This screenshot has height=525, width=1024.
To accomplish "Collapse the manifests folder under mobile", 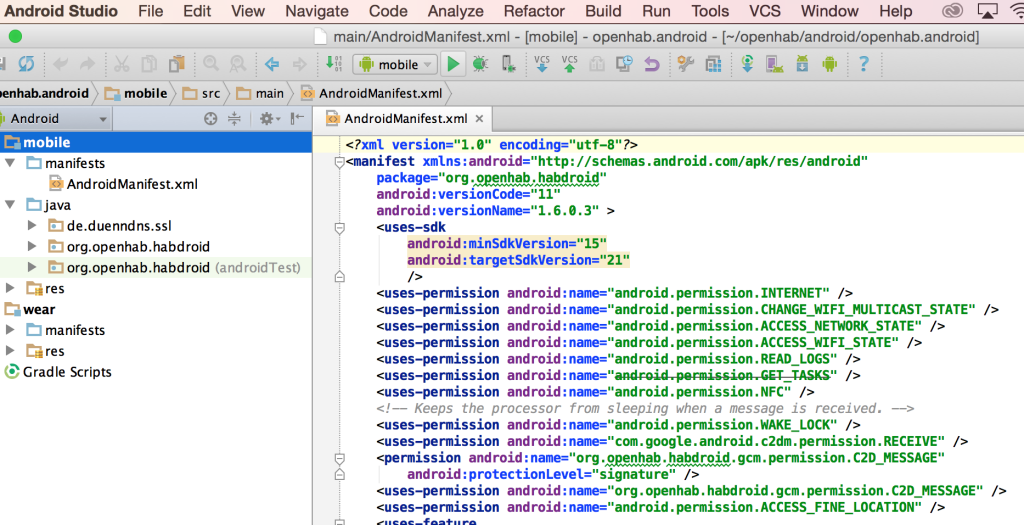I will [10, 163].
